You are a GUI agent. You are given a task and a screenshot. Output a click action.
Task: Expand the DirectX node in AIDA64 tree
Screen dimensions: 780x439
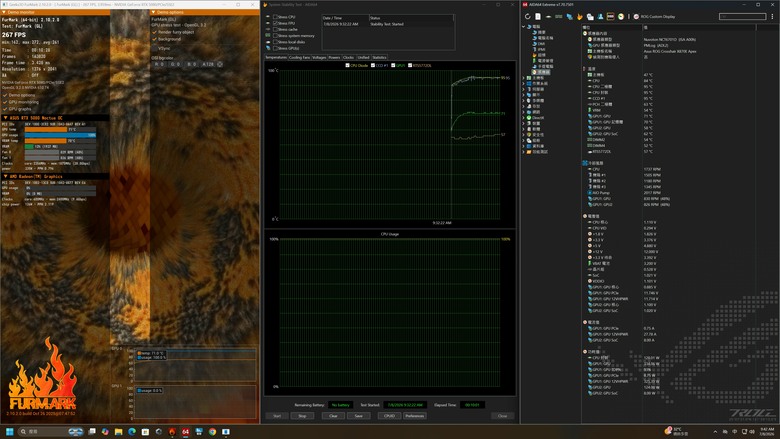click(x=524, y=118)
